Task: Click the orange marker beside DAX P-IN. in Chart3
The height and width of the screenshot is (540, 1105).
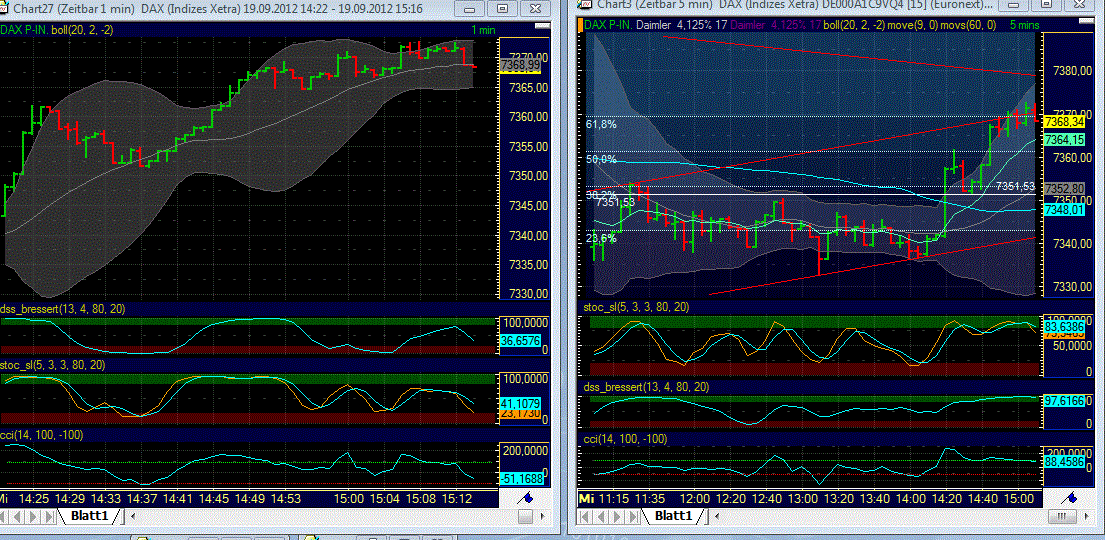Action: point(581,25)
